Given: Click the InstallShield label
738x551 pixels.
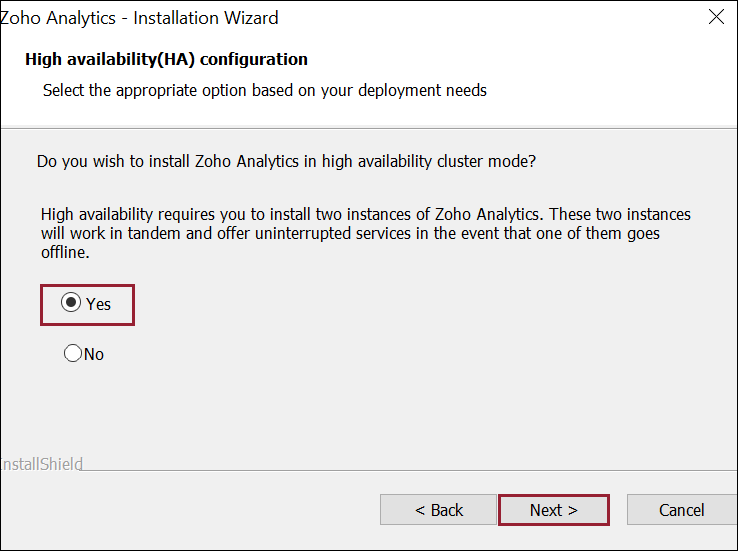Looking at the screenshot, I should pyautogui.click(x=41, y=464).
